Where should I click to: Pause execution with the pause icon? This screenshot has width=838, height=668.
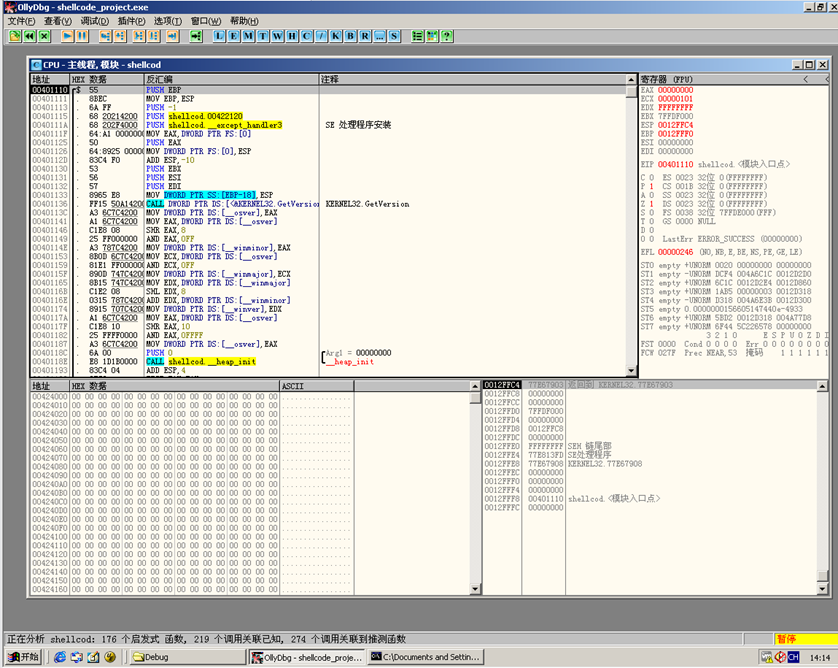(x=81, y=36)
